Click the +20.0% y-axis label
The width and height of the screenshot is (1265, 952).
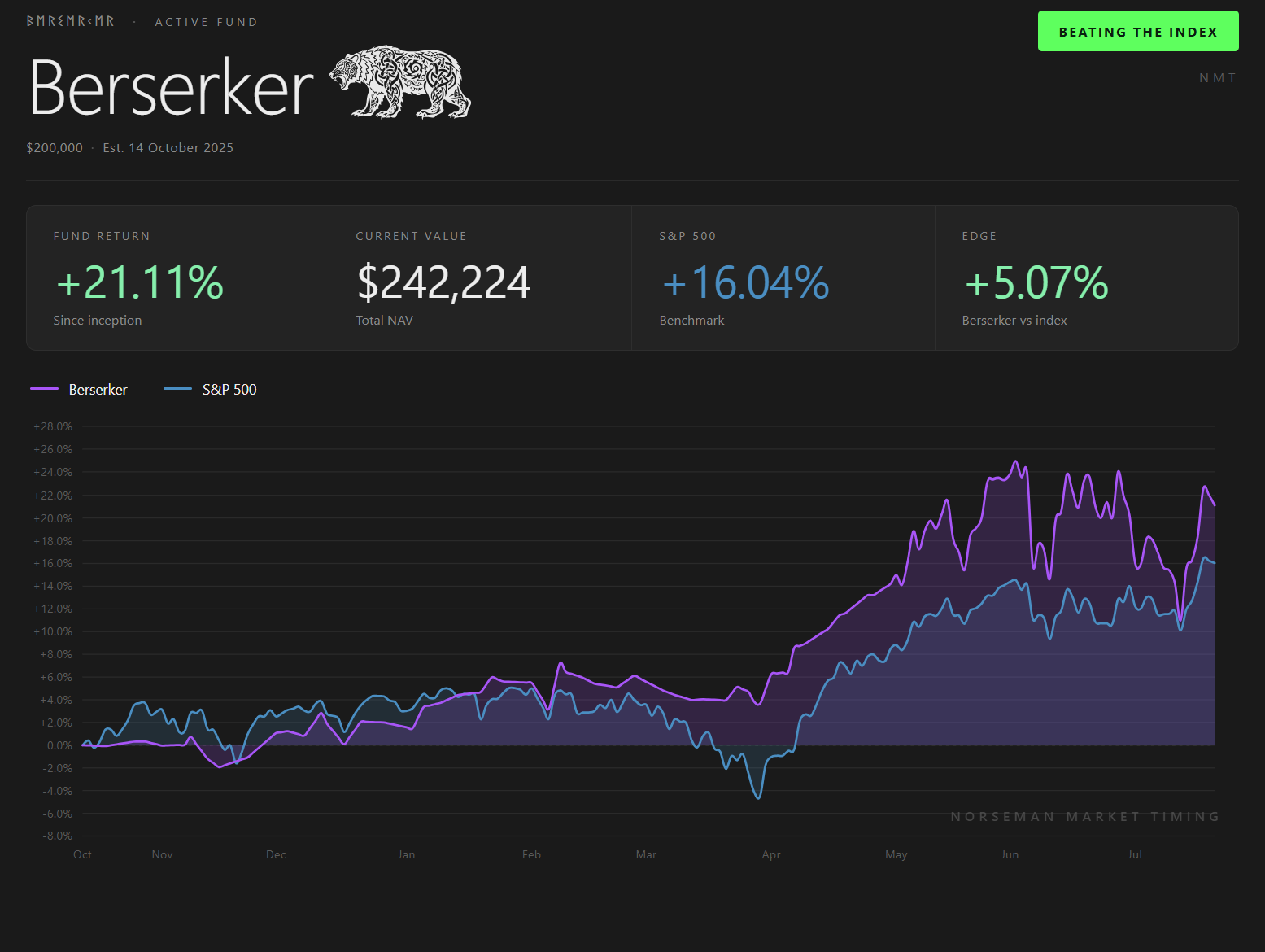pyautogui.click(x=53, y=518)
